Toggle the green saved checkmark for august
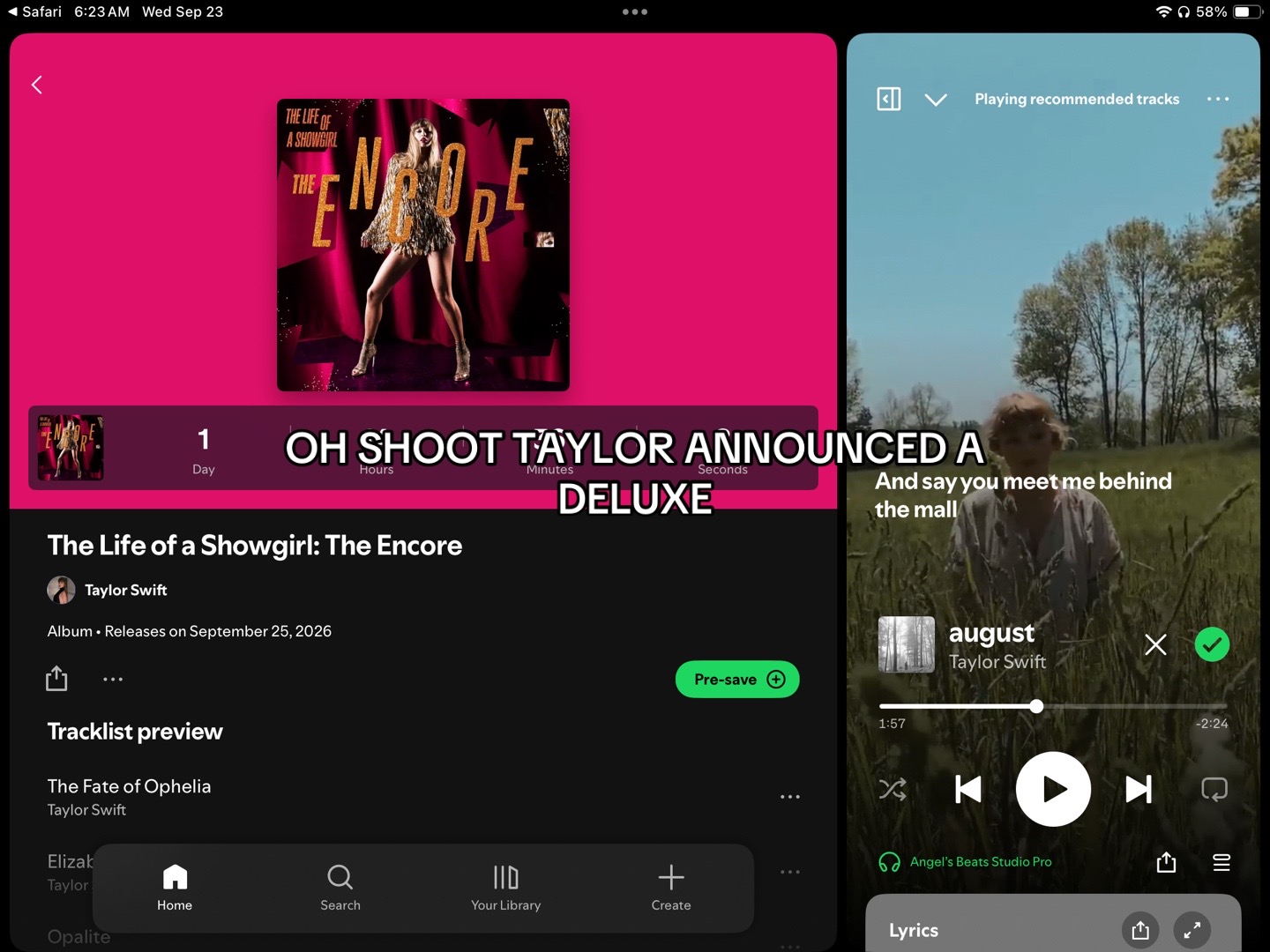The height and width of the screenshot is (952, 1270). (x=1212, y=644)
